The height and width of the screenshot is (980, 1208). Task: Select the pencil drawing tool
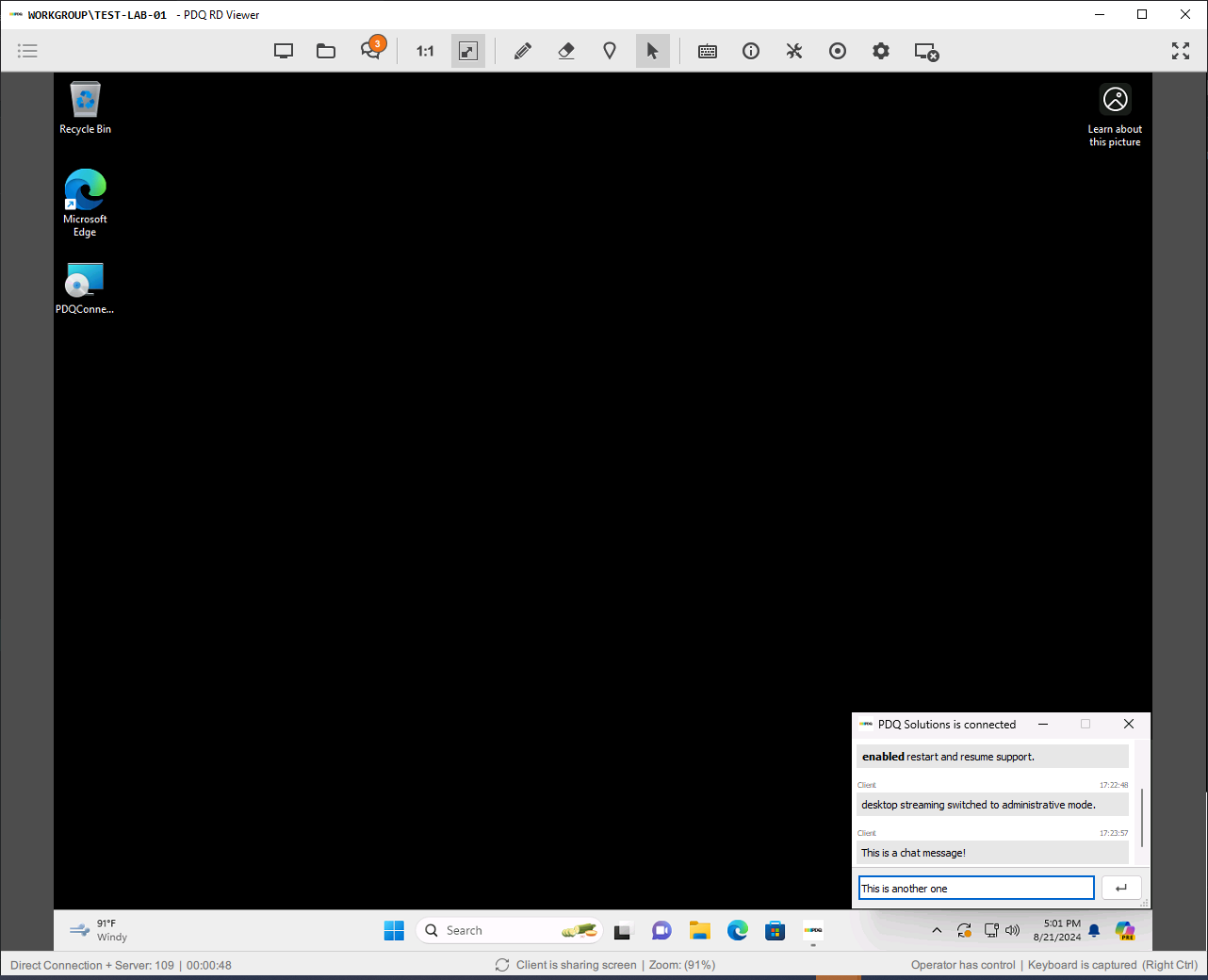(x=523, y=51)
